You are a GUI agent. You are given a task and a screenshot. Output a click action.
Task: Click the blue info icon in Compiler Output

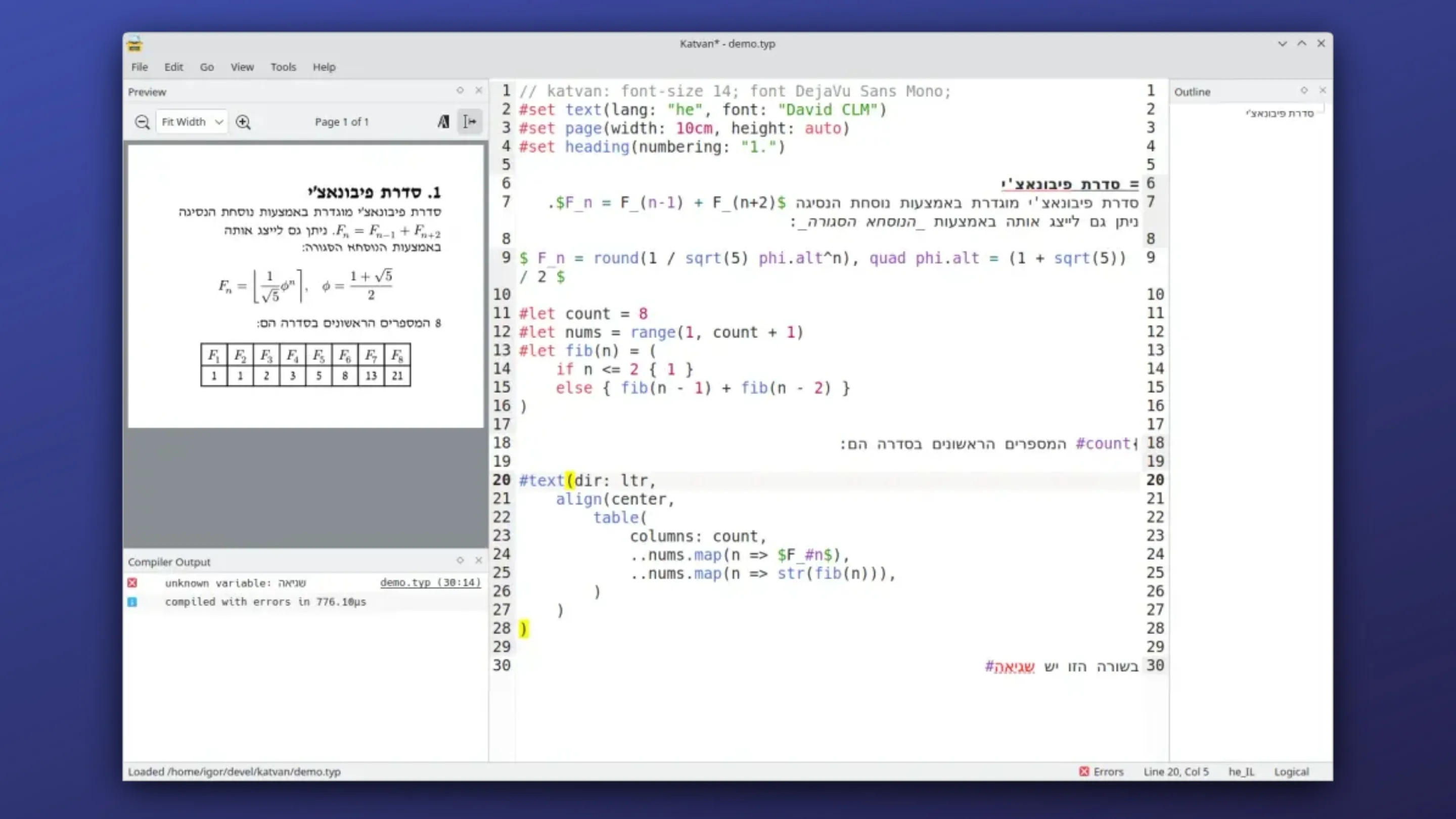(132, 602)
